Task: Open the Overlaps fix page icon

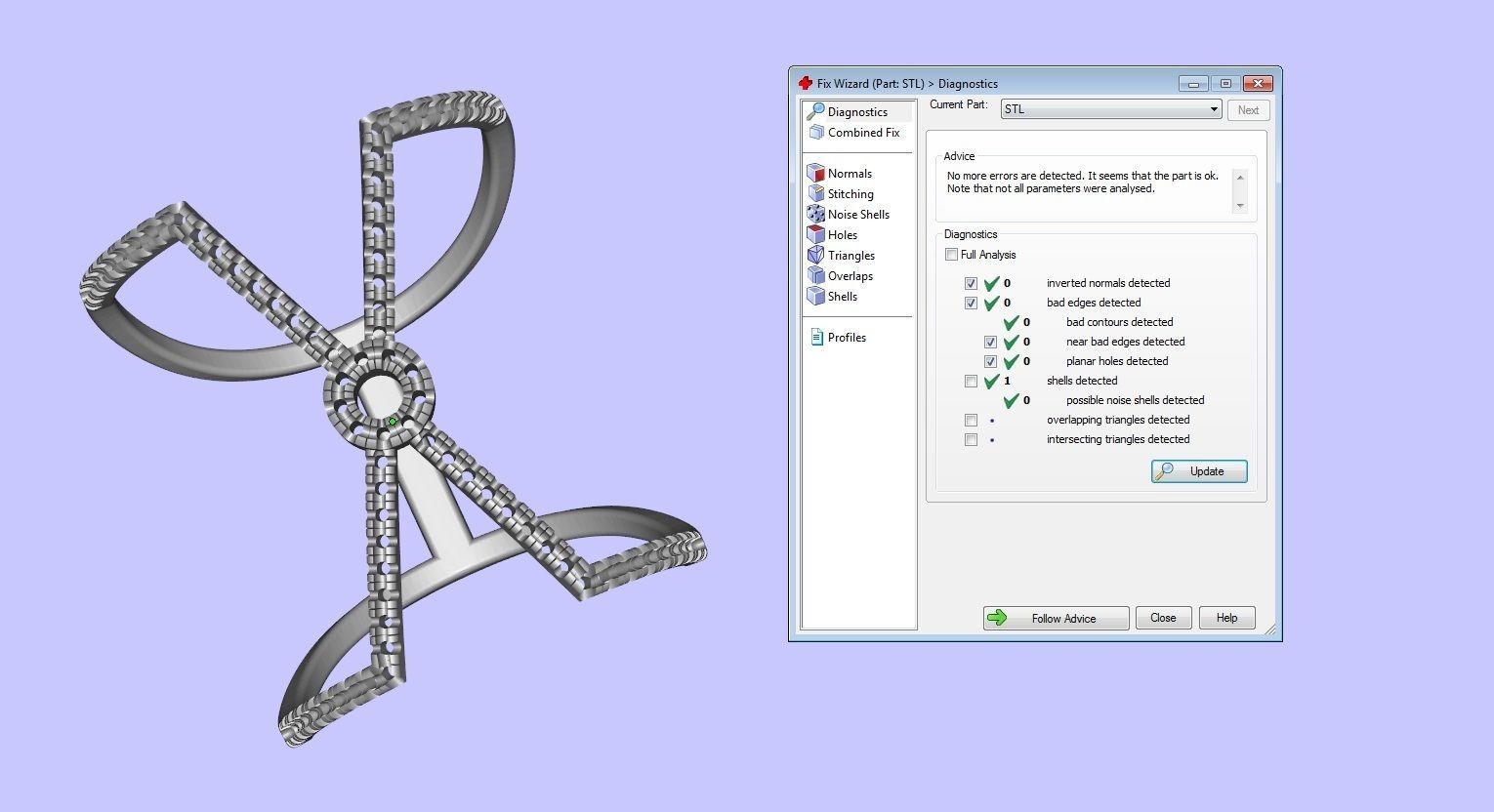Action: [815, 275]
